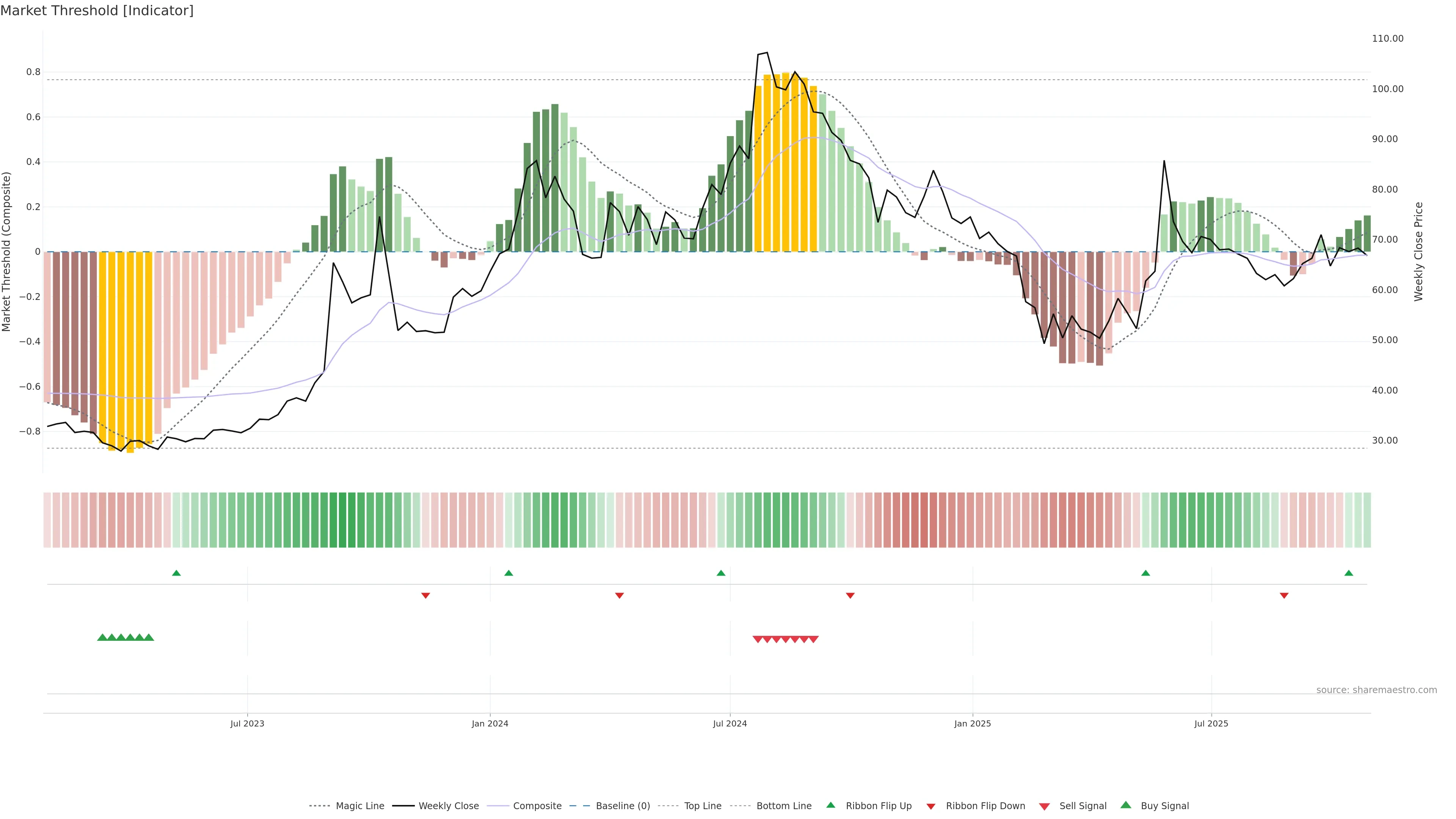
Task: Click the Sell Signal legend triangle icon
Action: pos(1044,806)
